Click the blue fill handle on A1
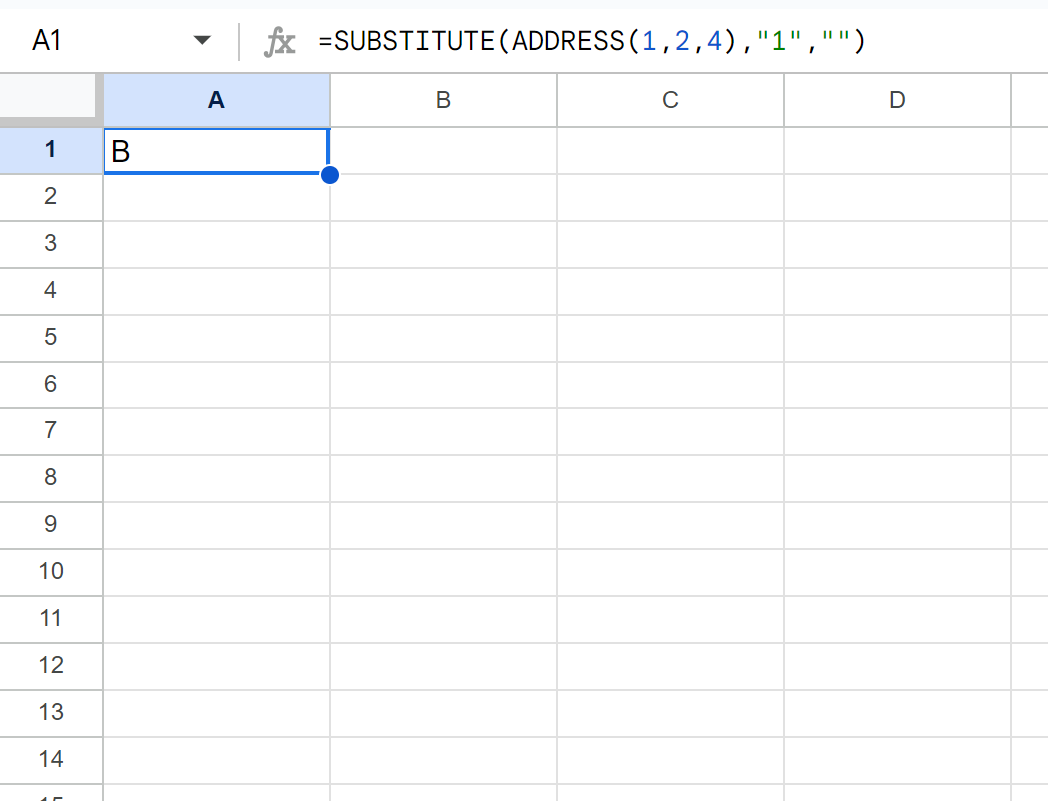Image resolution: width=1048 pixels, height=801 pixels. point(330,175)
